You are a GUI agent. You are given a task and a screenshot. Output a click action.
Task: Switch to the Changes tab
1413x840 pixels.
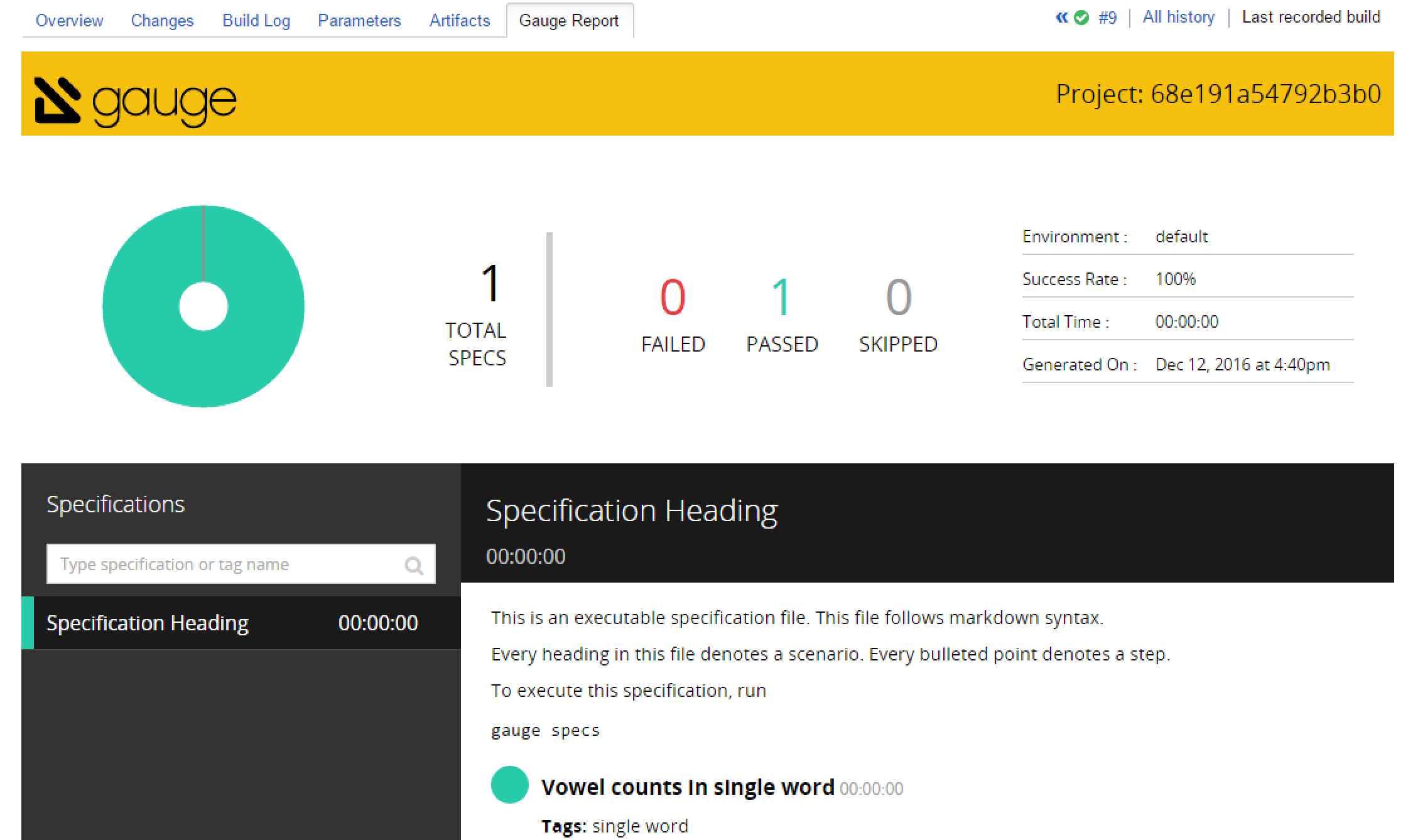click(162, 21)
